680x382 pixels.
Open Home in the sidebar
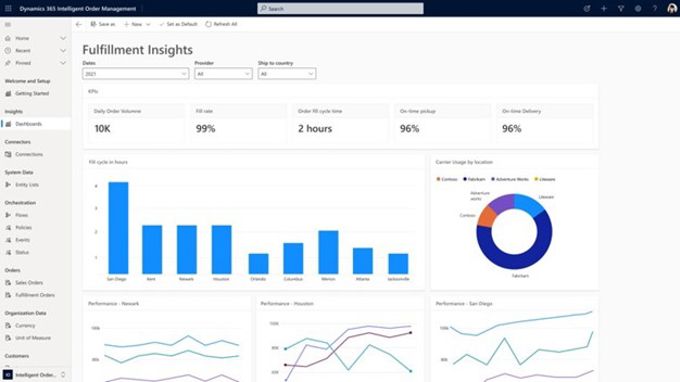(x=22, y=38)
